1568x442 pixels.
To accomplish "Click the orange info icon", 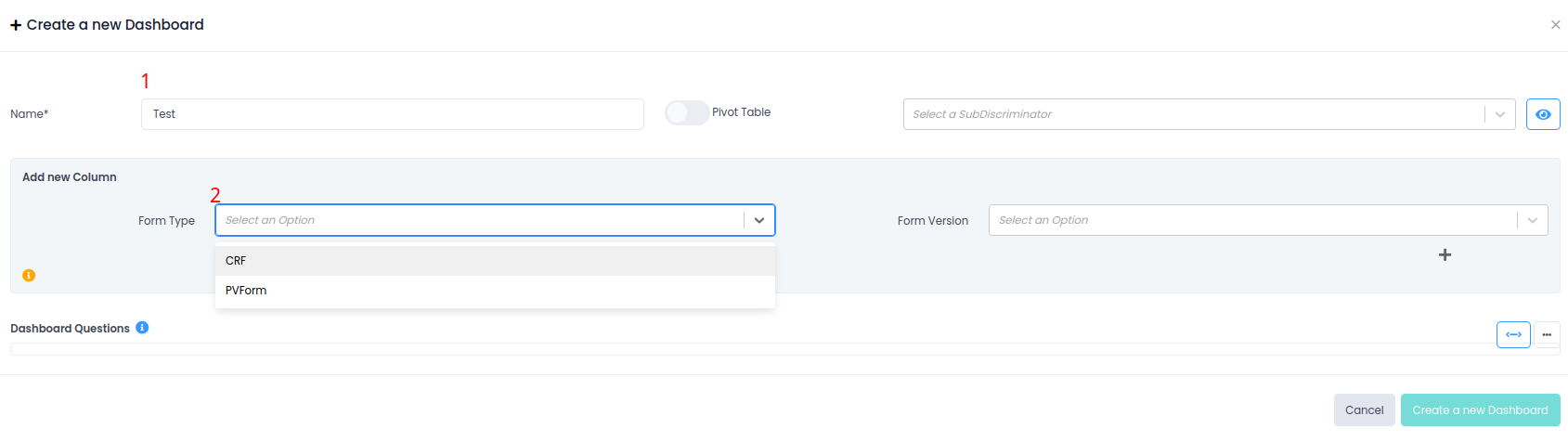I will tap(29, 275).
